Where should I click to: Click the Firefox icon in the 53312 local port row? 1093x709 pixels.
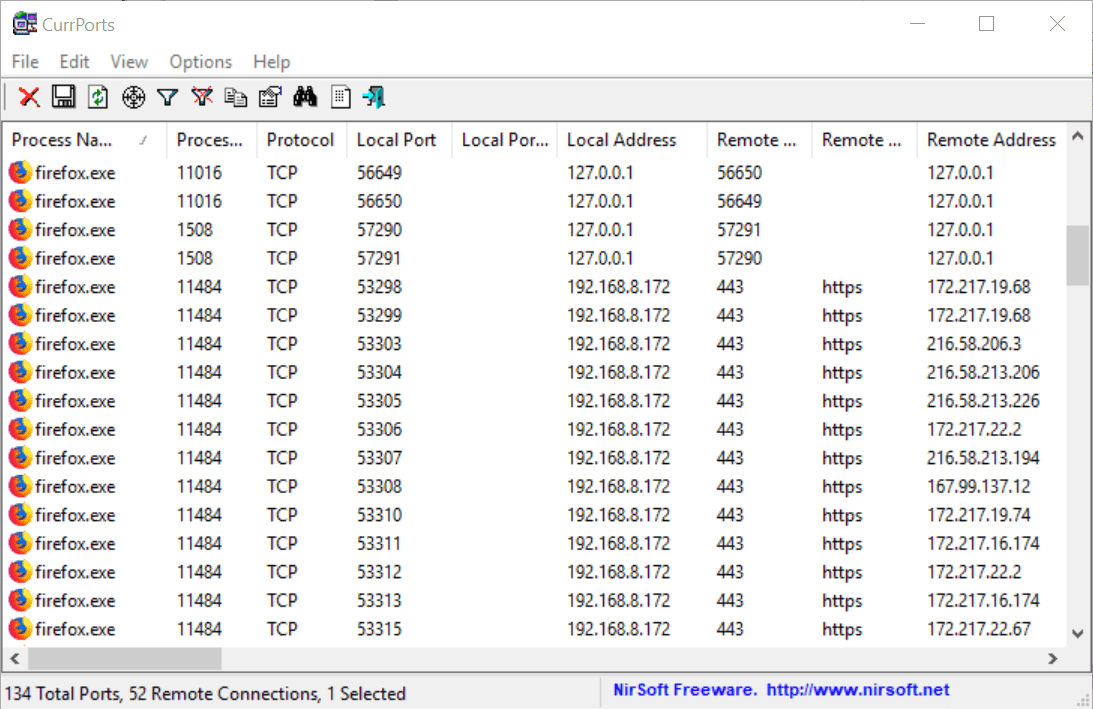point(20,572)
